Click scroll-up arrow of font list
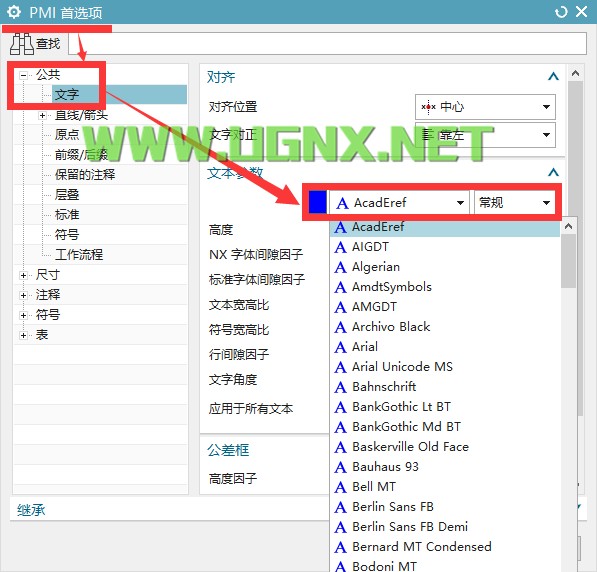 point(568,226)
